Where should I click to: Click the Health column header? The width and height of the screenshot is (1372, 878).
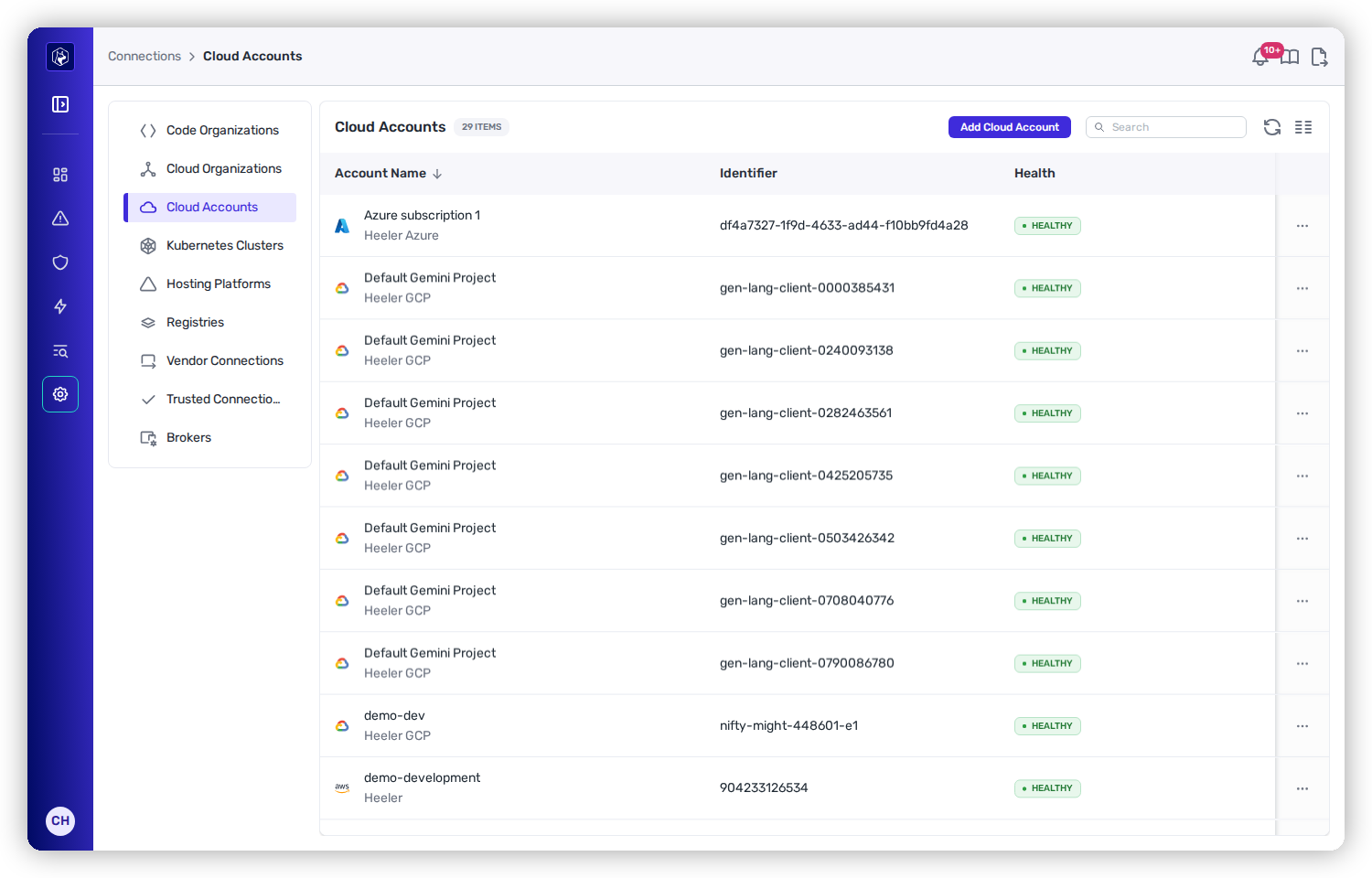tap(1034, 173)
